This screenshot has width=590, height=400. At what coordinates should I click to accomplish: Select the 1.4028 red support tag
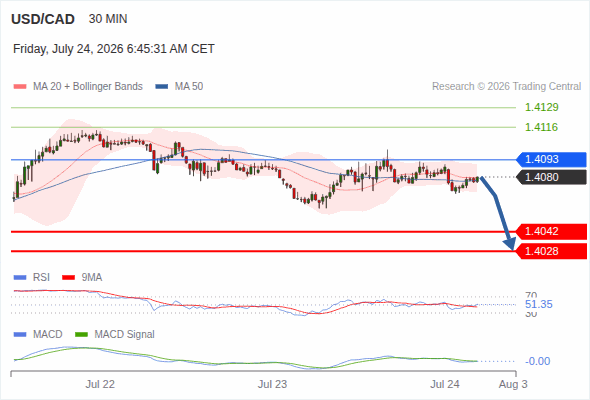551,251
